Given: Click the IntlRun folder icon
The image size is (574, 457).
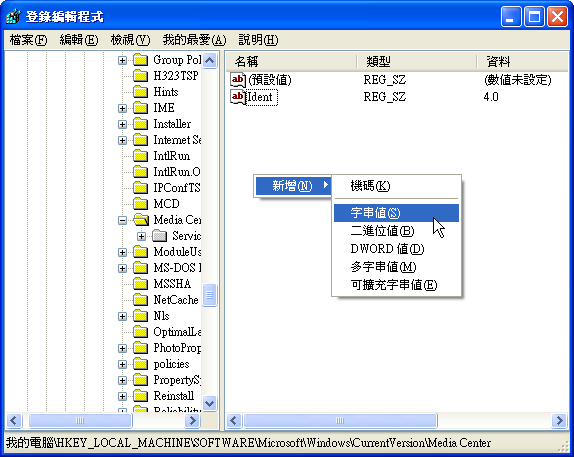Looking at the screenshot, I should (x=141, y=156).
